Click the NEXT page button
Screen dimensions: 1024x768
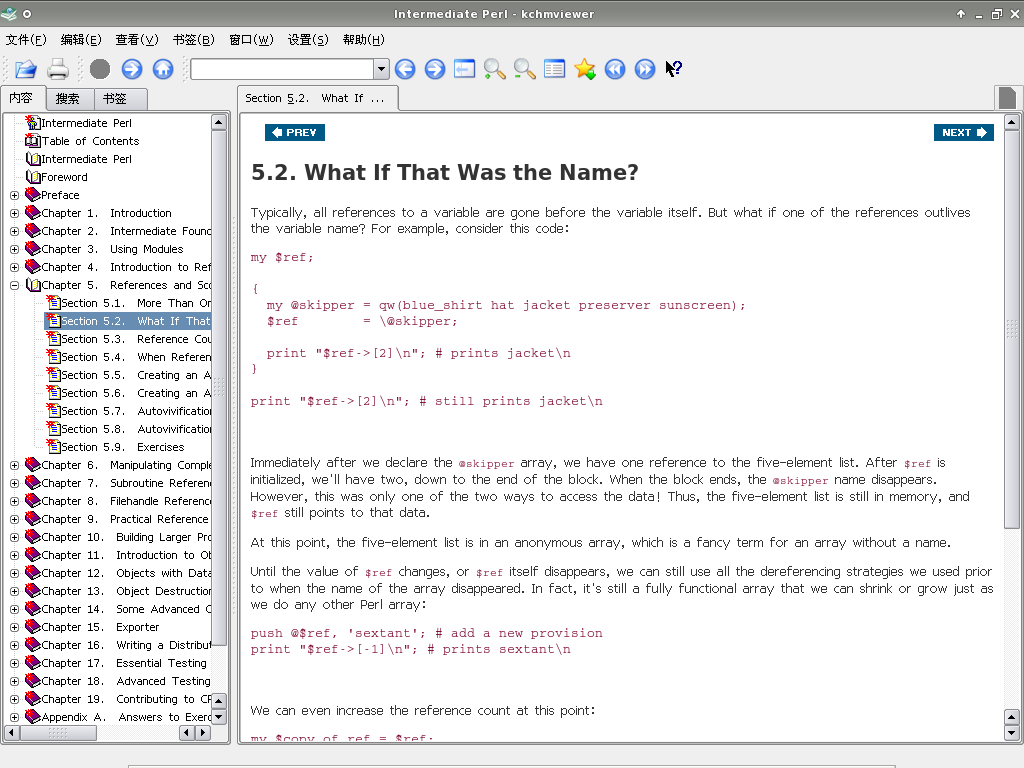964,133
